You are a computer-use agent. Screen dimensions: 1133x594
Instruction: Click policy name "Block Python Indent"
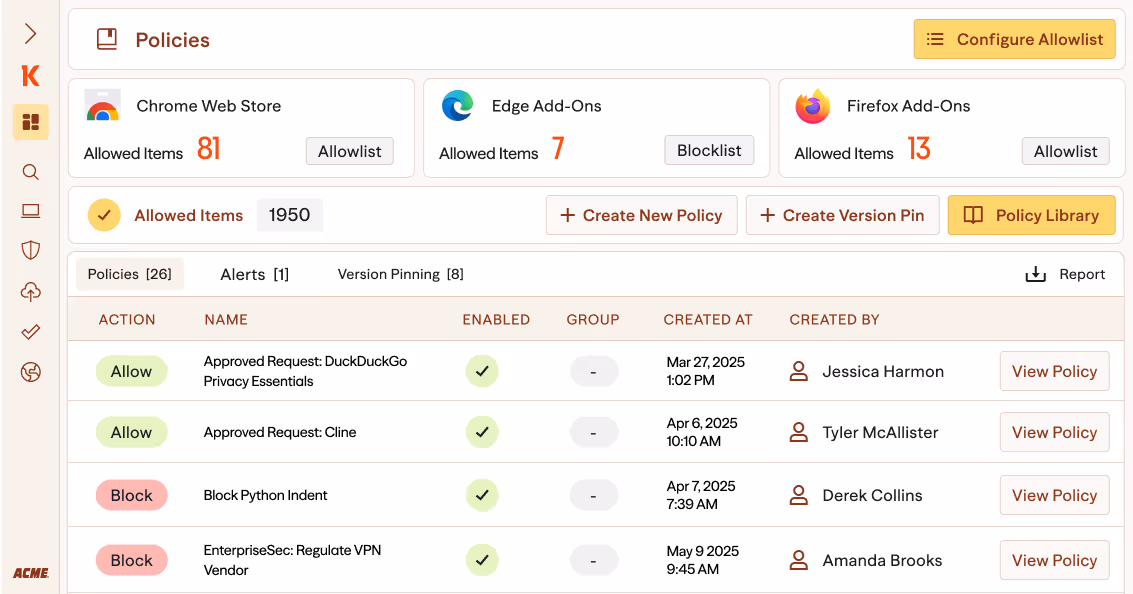[x=265, y=495]
